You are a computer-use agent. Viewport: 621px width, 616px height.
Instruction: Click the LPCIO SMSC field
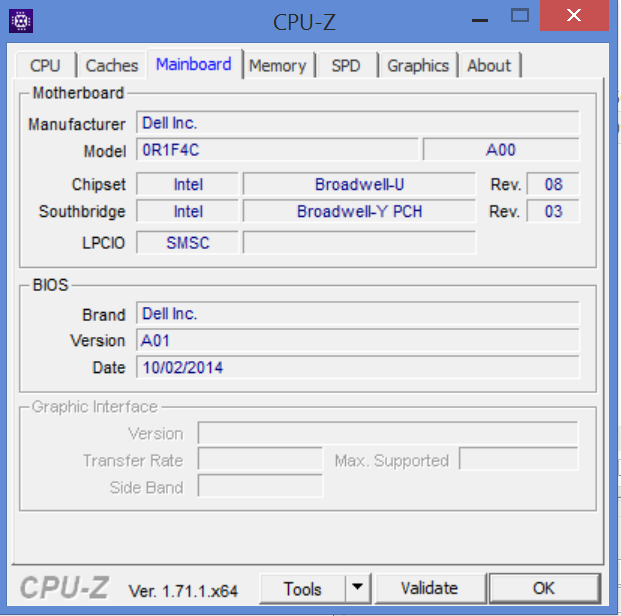tap(188, 242)
